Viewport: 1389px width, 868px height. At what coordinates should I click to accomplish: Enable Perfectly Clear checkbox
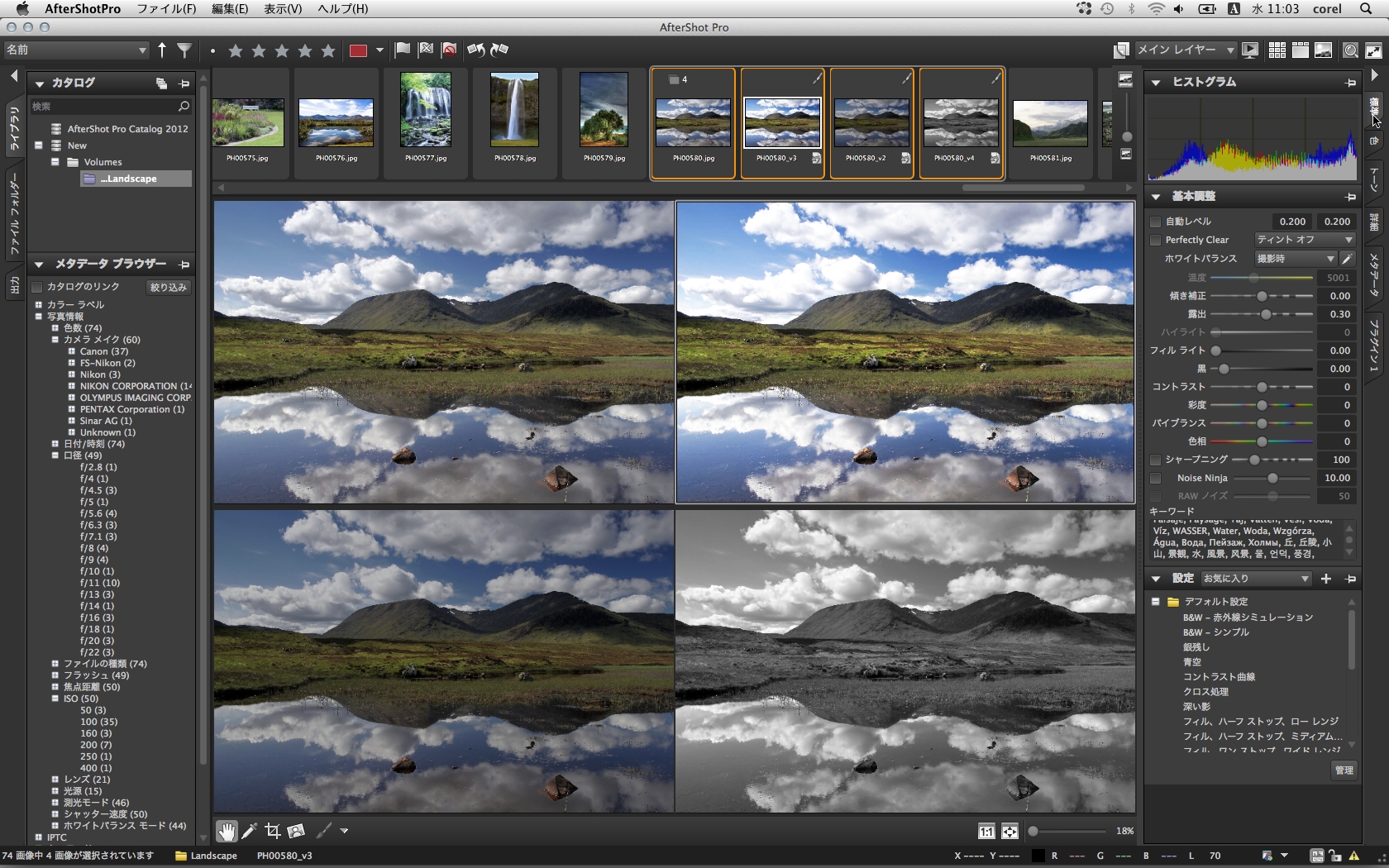click(x=1156, y=240)
